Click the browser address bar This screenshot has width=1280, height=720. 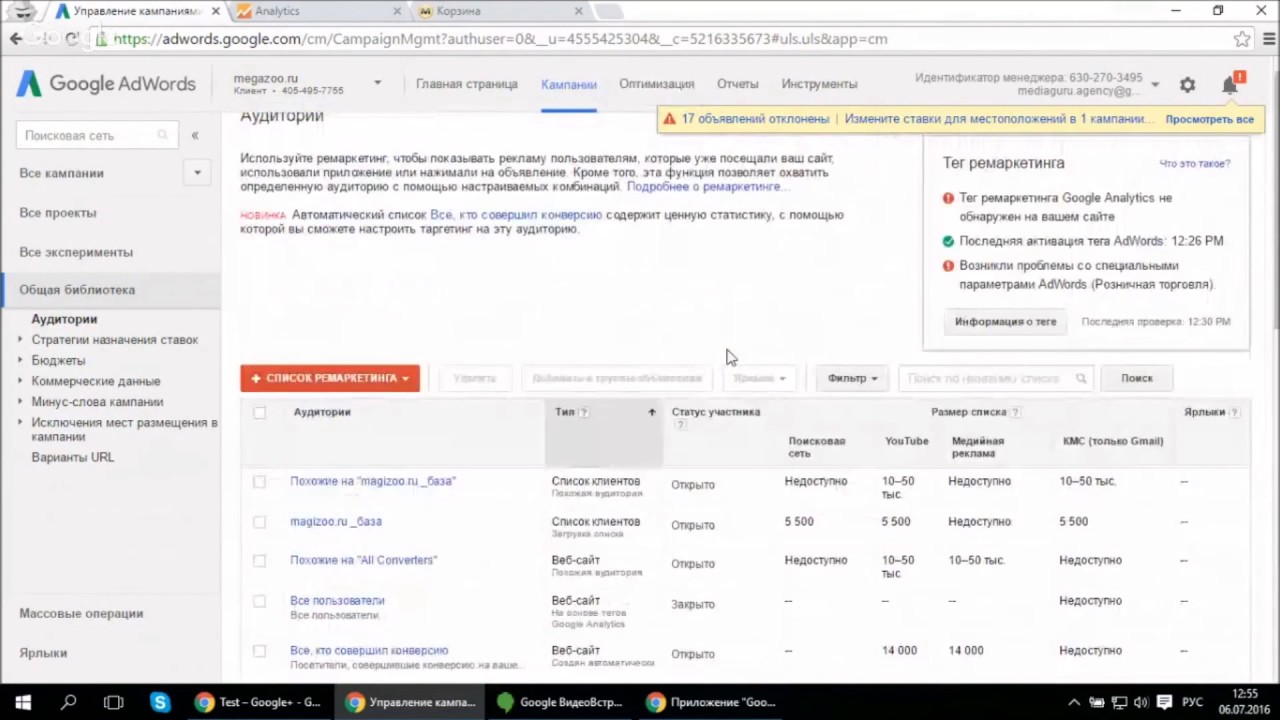tap(660, 39)
